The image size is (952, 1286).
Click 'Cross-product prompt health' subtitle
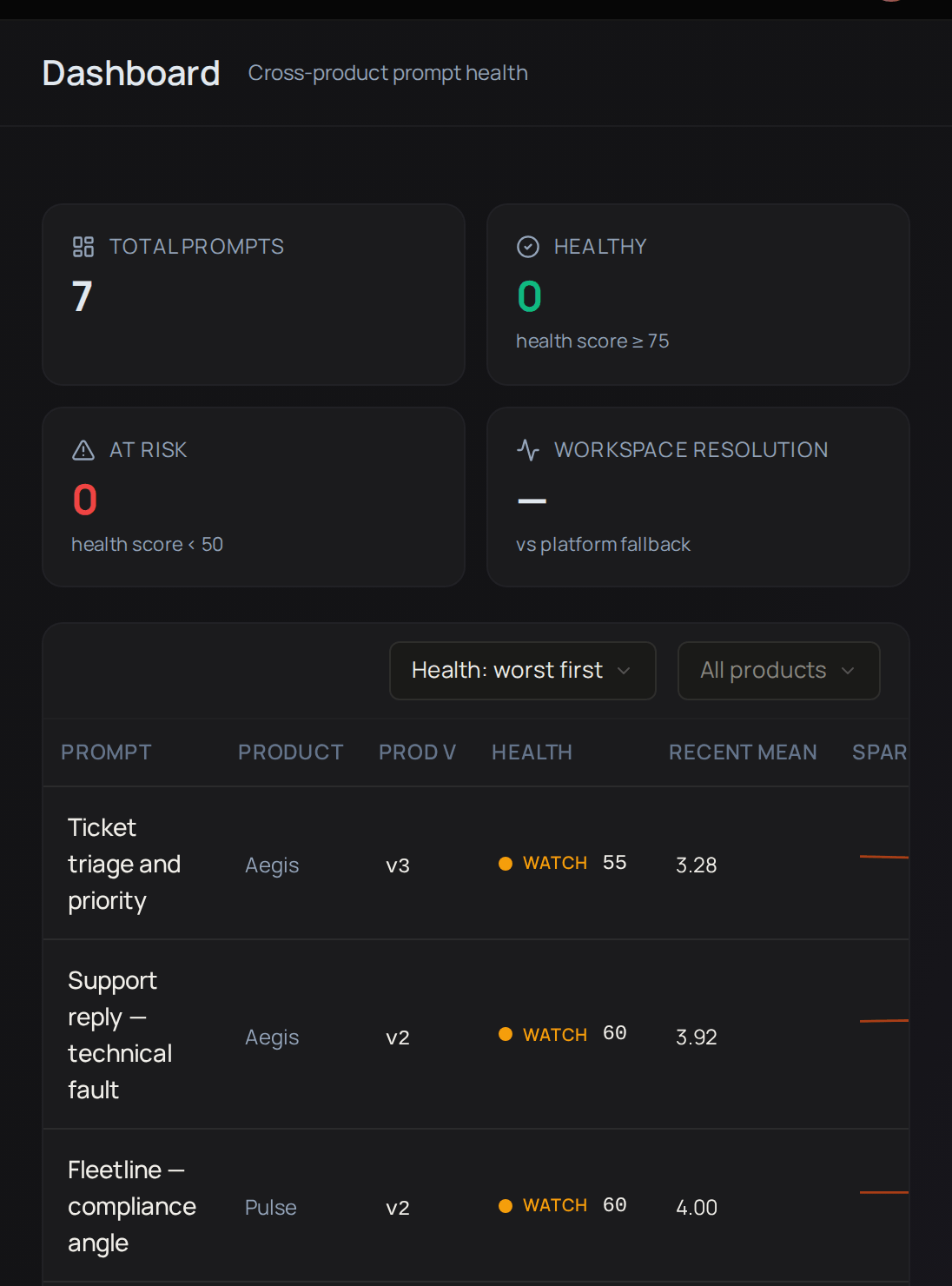pyautogui.click(x=388, y=73)
